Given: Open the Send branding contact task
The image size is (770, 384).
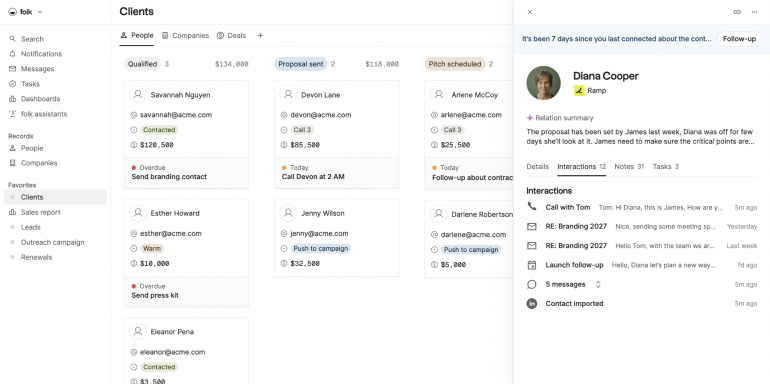Looking at the screenshot, I should tap(169, 177).
